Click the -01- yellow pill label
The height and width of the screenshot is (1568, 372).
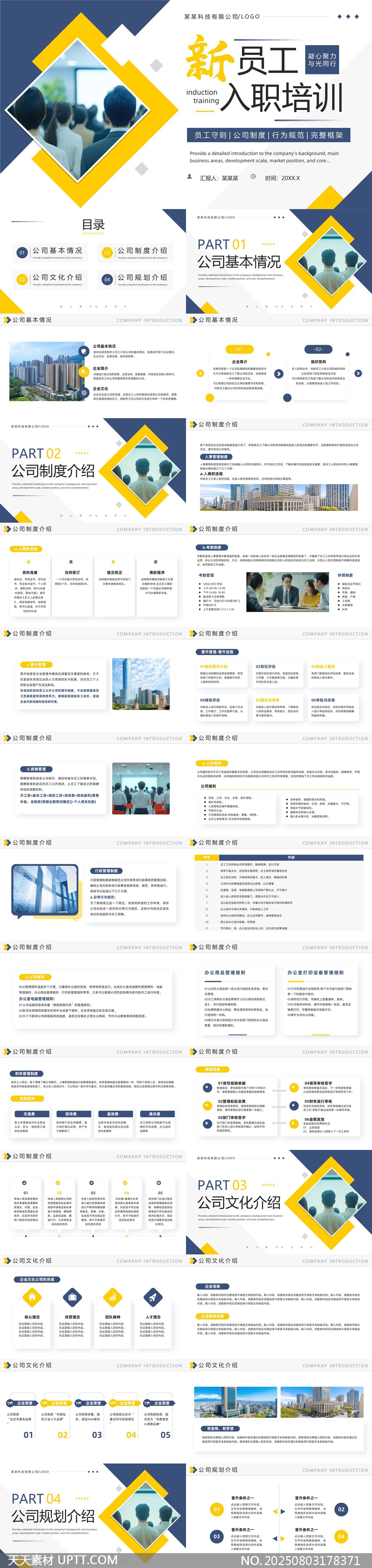239,350
